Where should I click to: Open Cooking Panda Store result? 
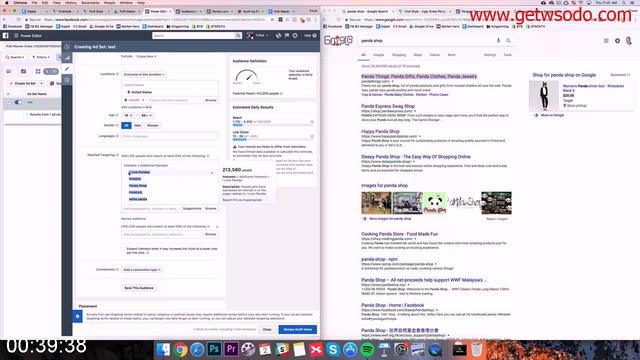tap(399, 234)
